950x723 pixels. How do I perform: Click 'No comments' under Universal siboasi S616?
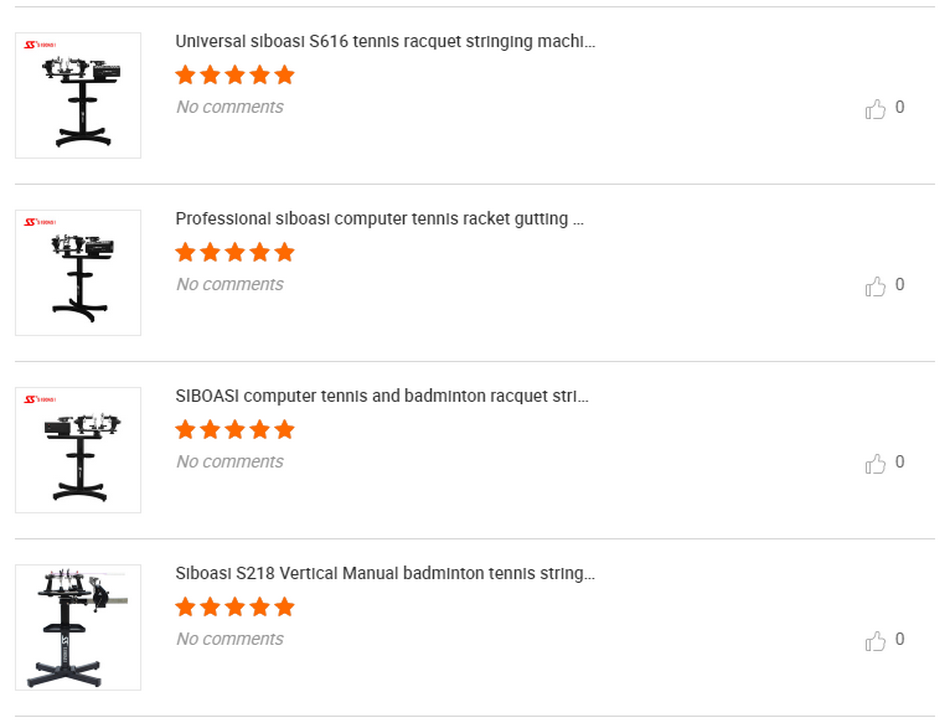point(230,107)
